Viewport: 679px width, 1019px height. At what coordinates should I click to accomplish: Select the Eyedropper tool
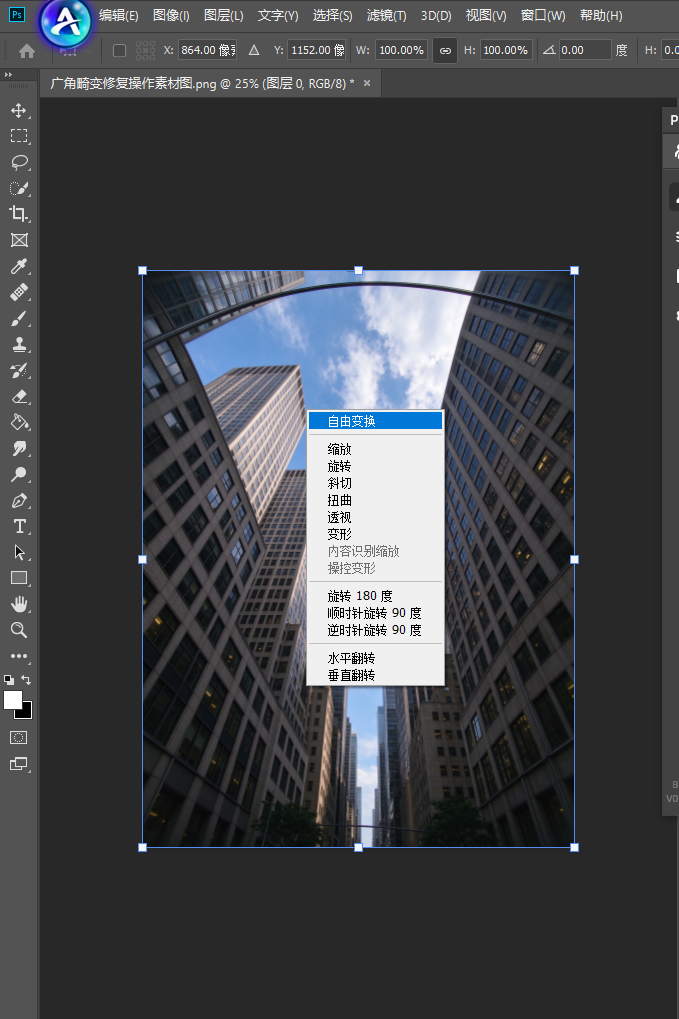point(19,266)
